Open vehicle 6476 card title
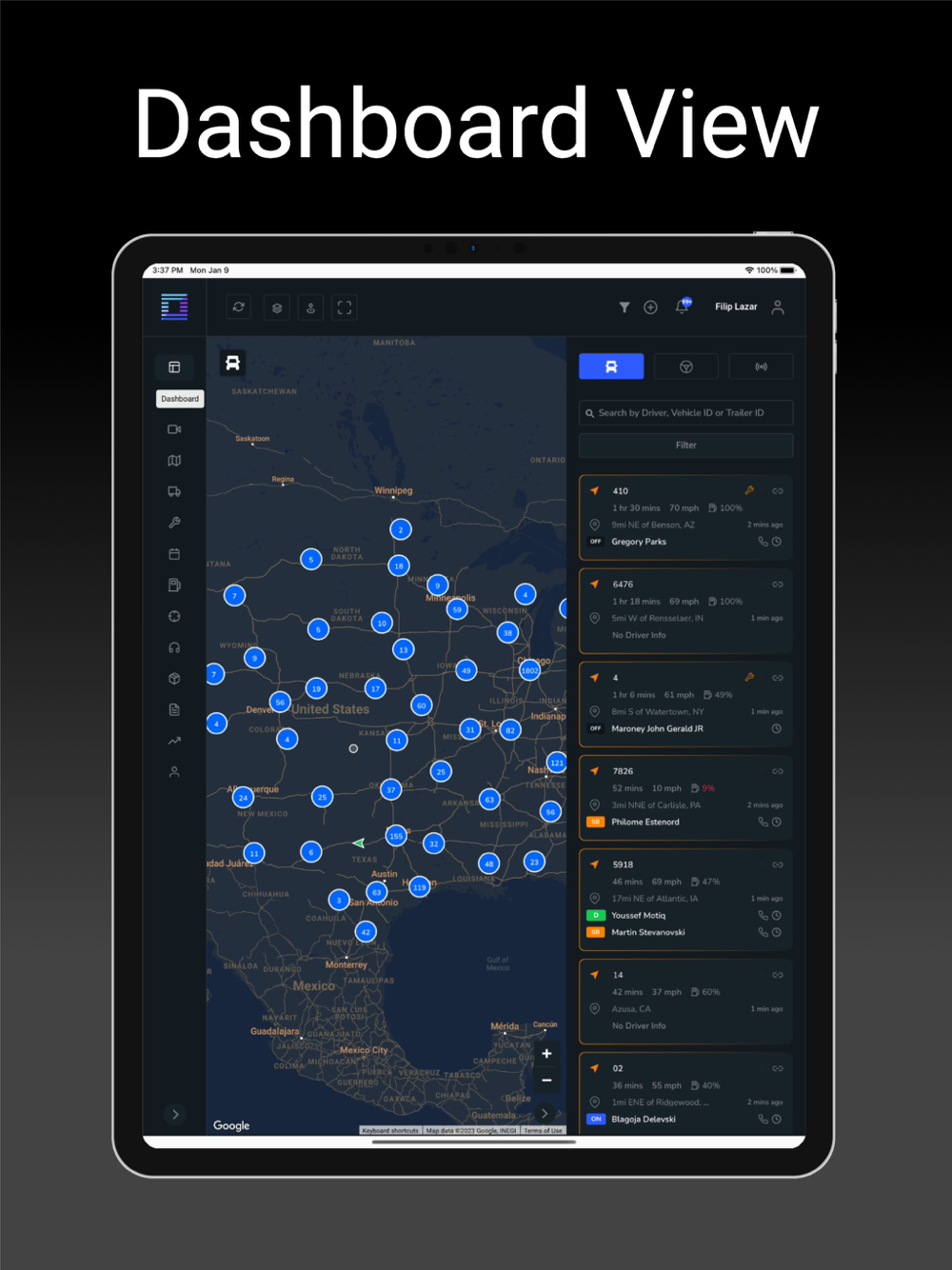This screenshot has height=1270, width=952. (x=623, y=585)
